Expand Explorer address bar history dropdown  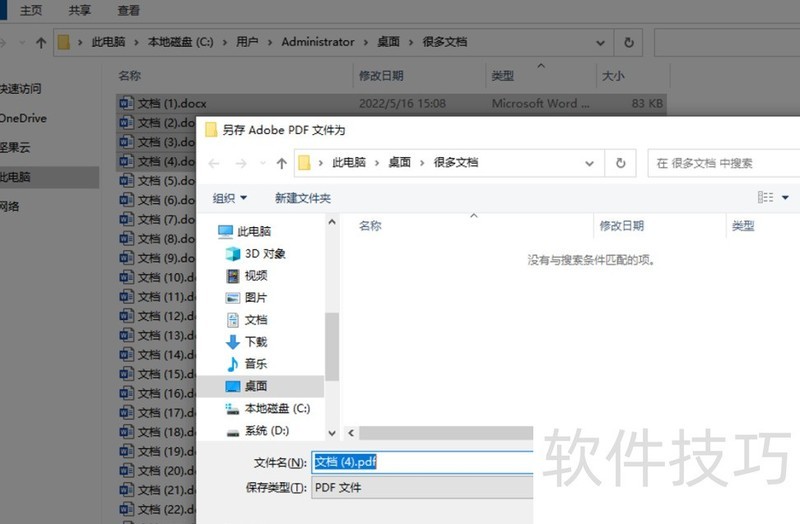pyautogui.click(x=600, y=42)
